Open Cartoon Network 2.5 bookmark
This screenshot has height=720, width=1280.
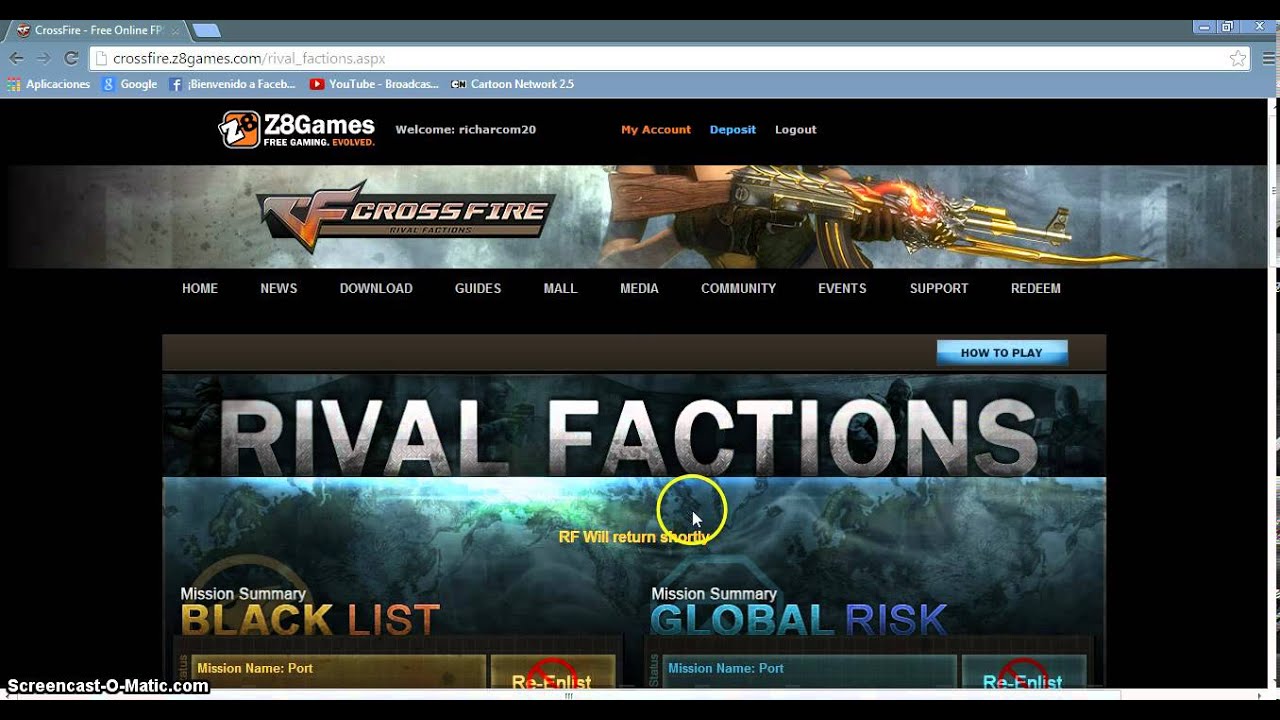click(x=512, y=84)
